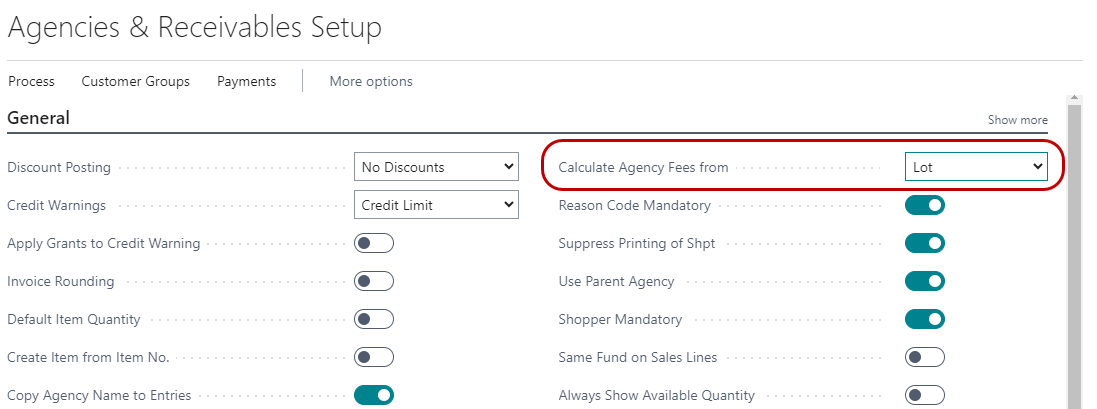Turn on Default Item Quantity
This screenshot has height=409, width=1097.
[374, 319]
